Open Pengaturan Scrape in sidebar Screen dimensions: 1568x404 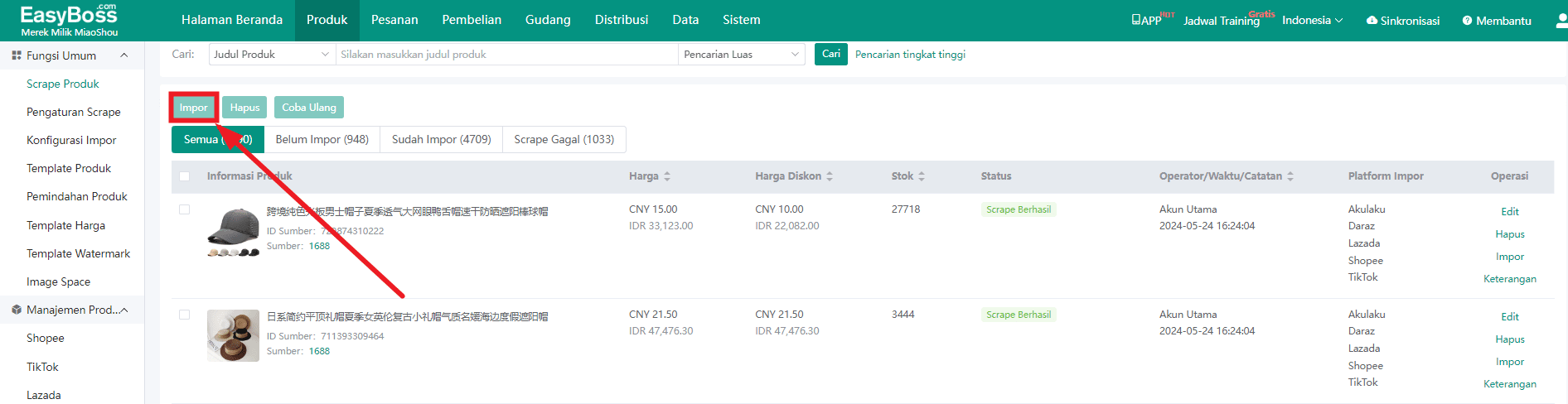[x=74, y=112]
